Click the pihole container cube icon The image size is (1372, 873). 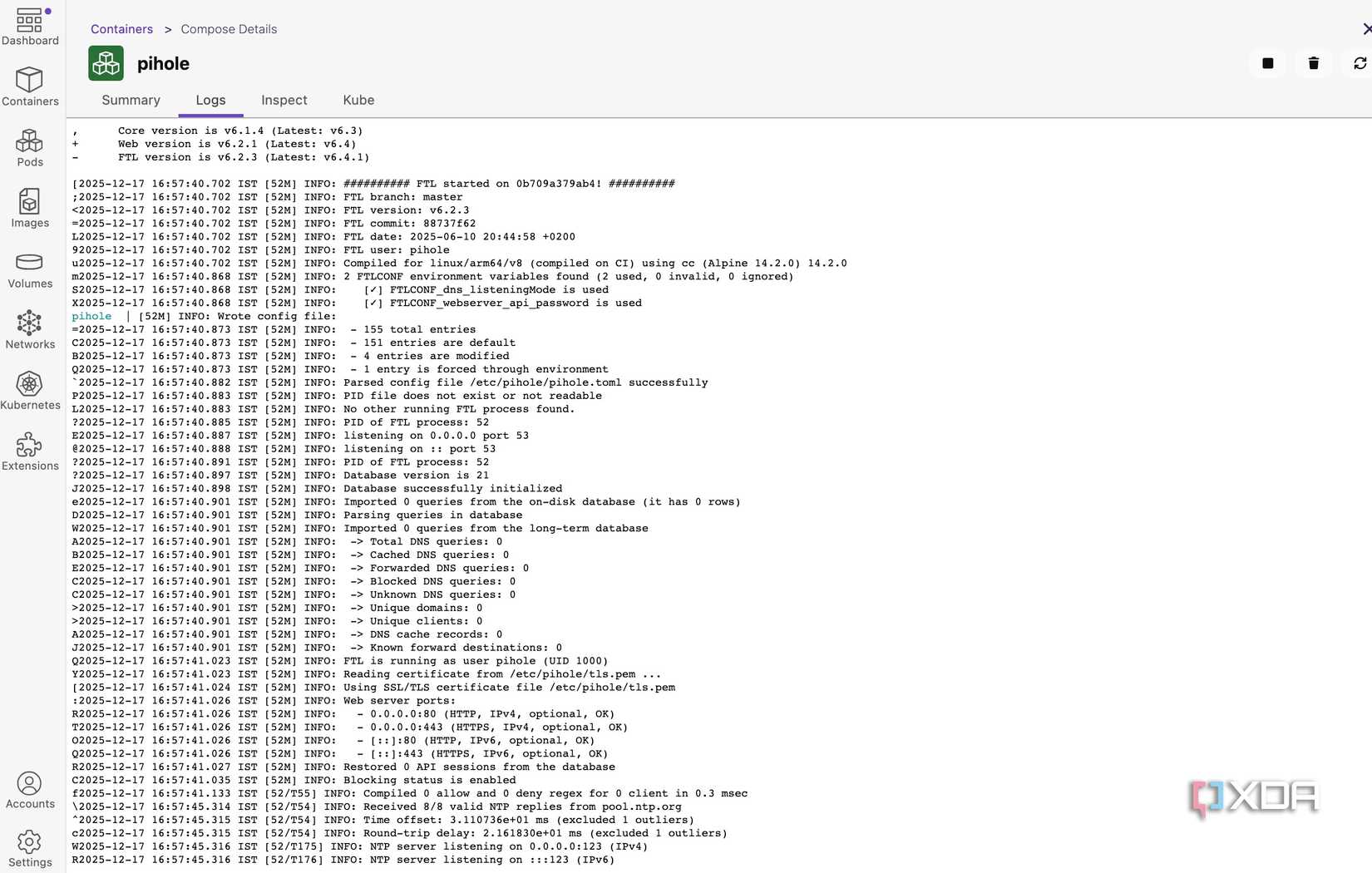click(x=105, y=62)
